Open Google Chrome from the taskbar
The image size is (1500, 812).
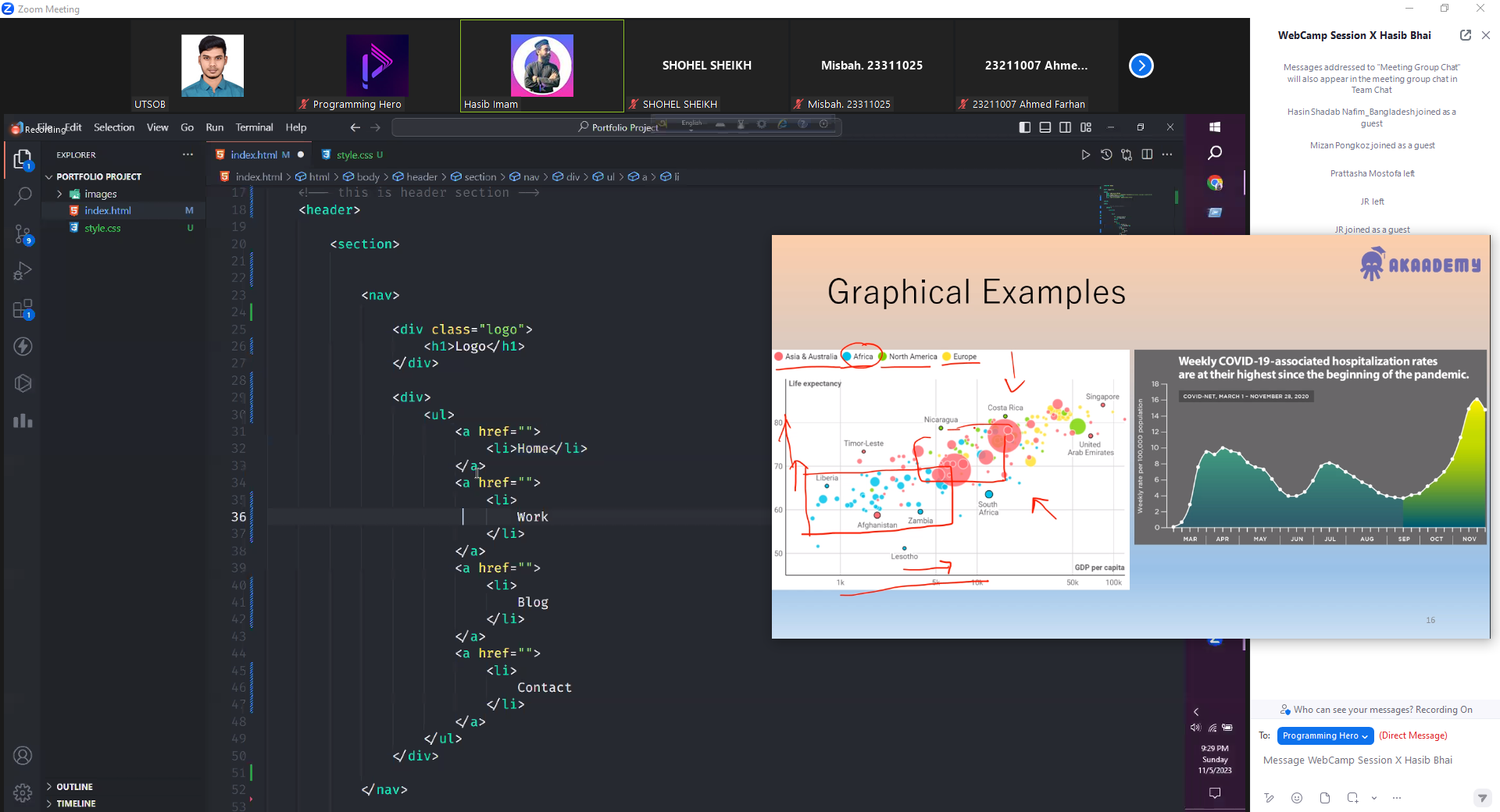point(1215,183)
